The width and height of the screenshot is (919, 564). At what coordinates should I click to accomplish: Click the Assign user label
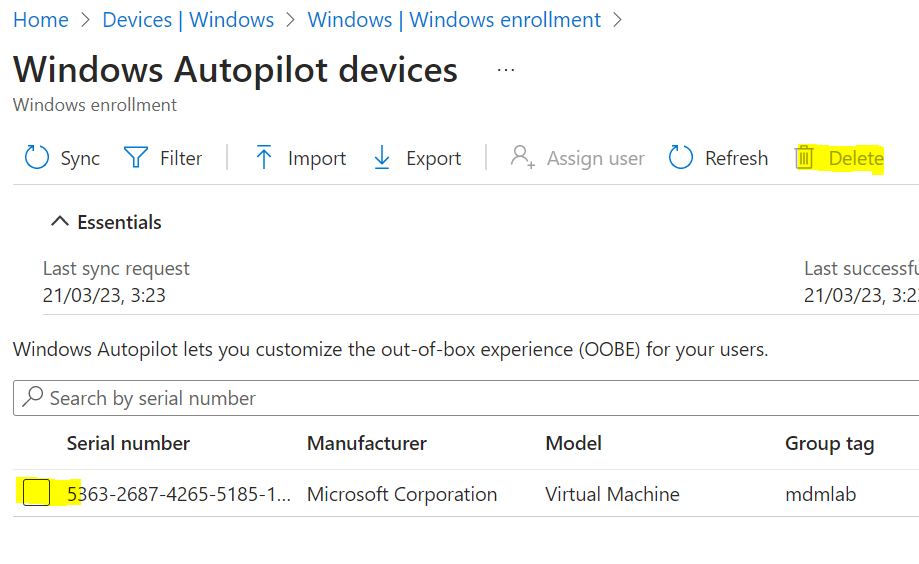(595, 158)
